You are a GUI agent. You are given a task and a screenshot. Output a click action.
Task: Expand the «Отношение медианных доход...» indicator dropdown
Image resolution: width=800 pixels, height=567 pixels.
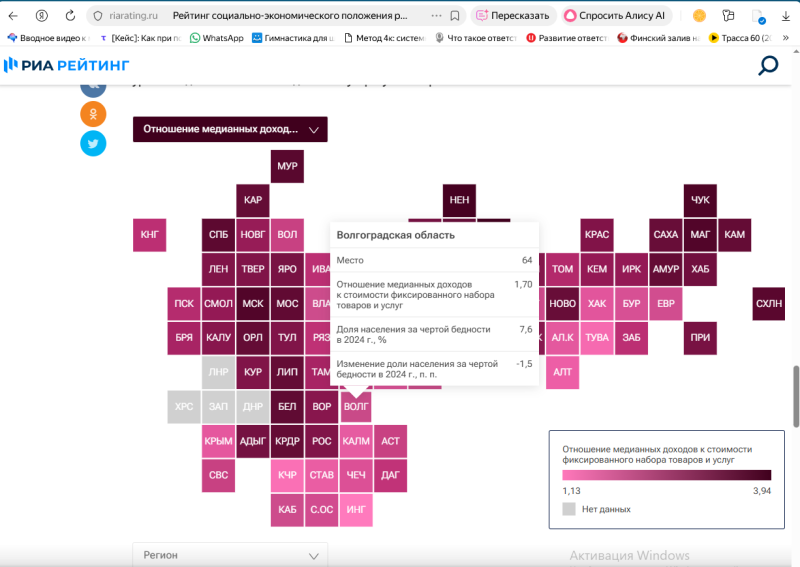tap(230, 130)
